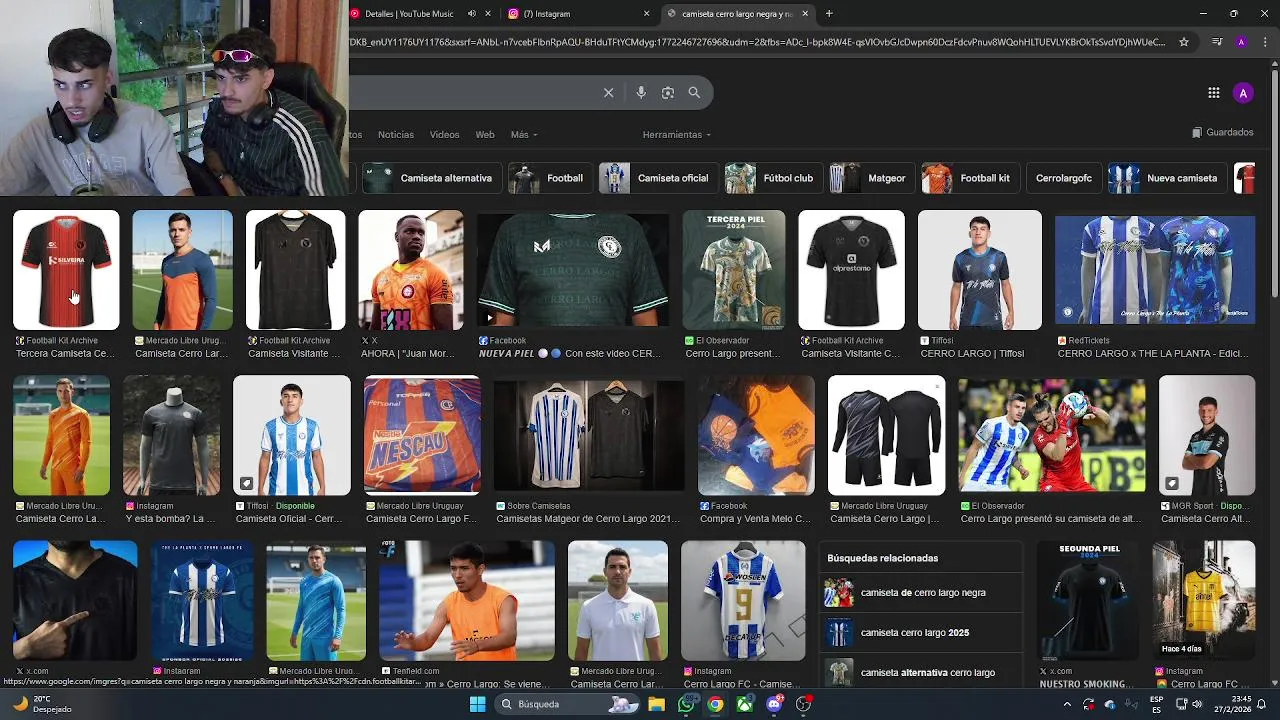
Task: Switch to the Web tab
Action: tap(485, 135)
